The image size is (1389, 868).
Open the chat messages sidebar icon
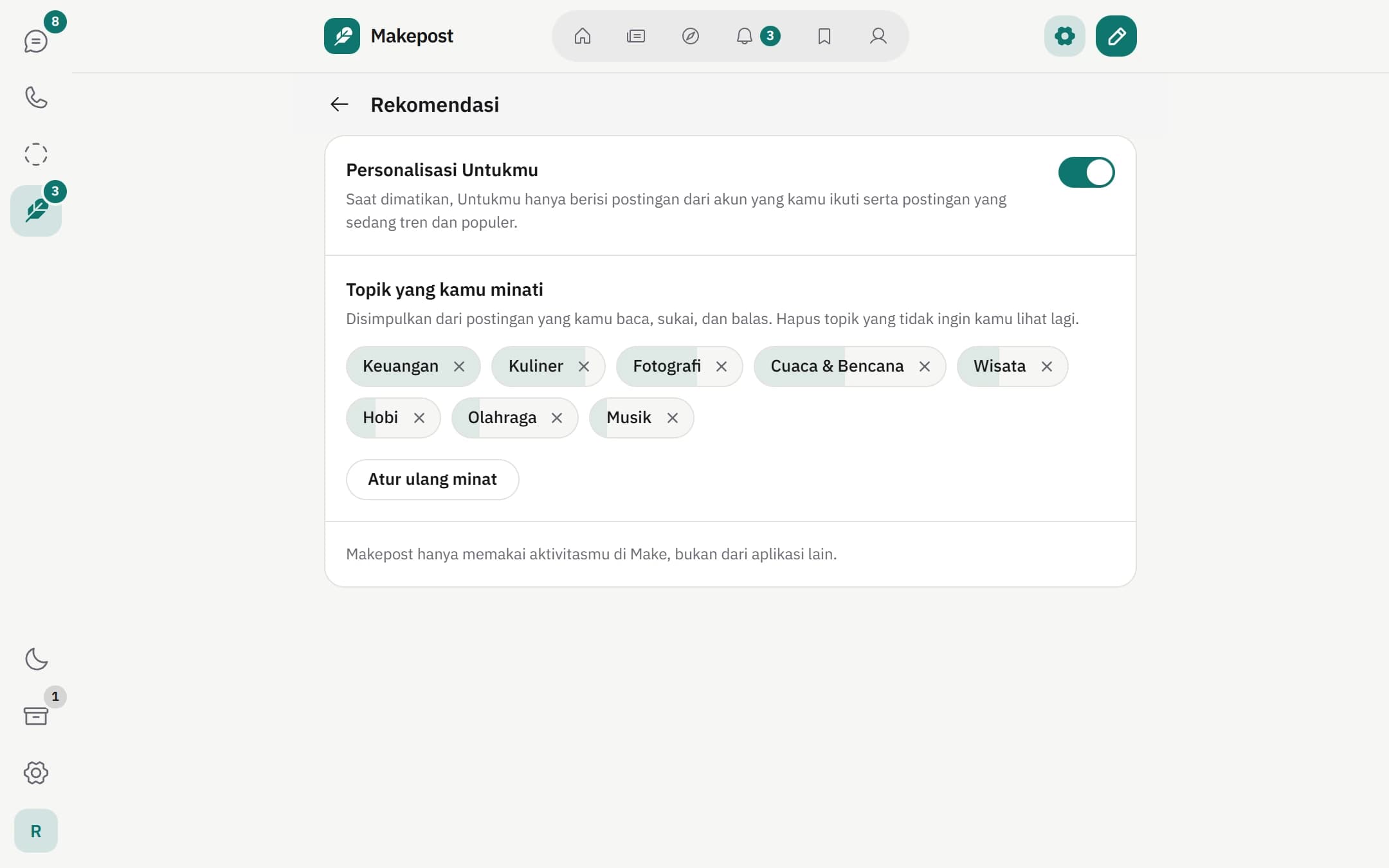36,41
